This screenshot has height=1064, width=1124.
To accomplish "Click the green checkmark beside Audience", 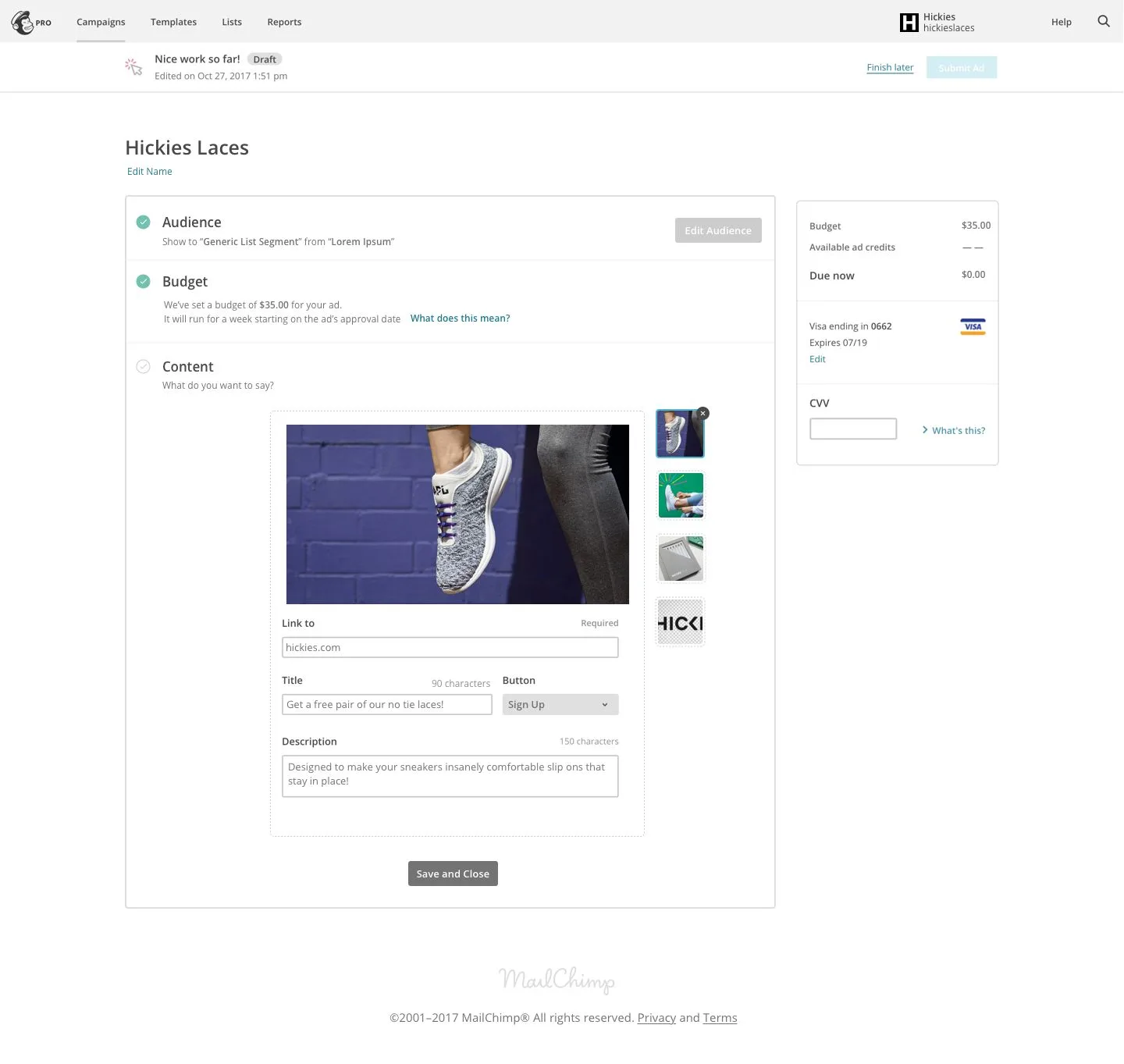I will 143,222.
